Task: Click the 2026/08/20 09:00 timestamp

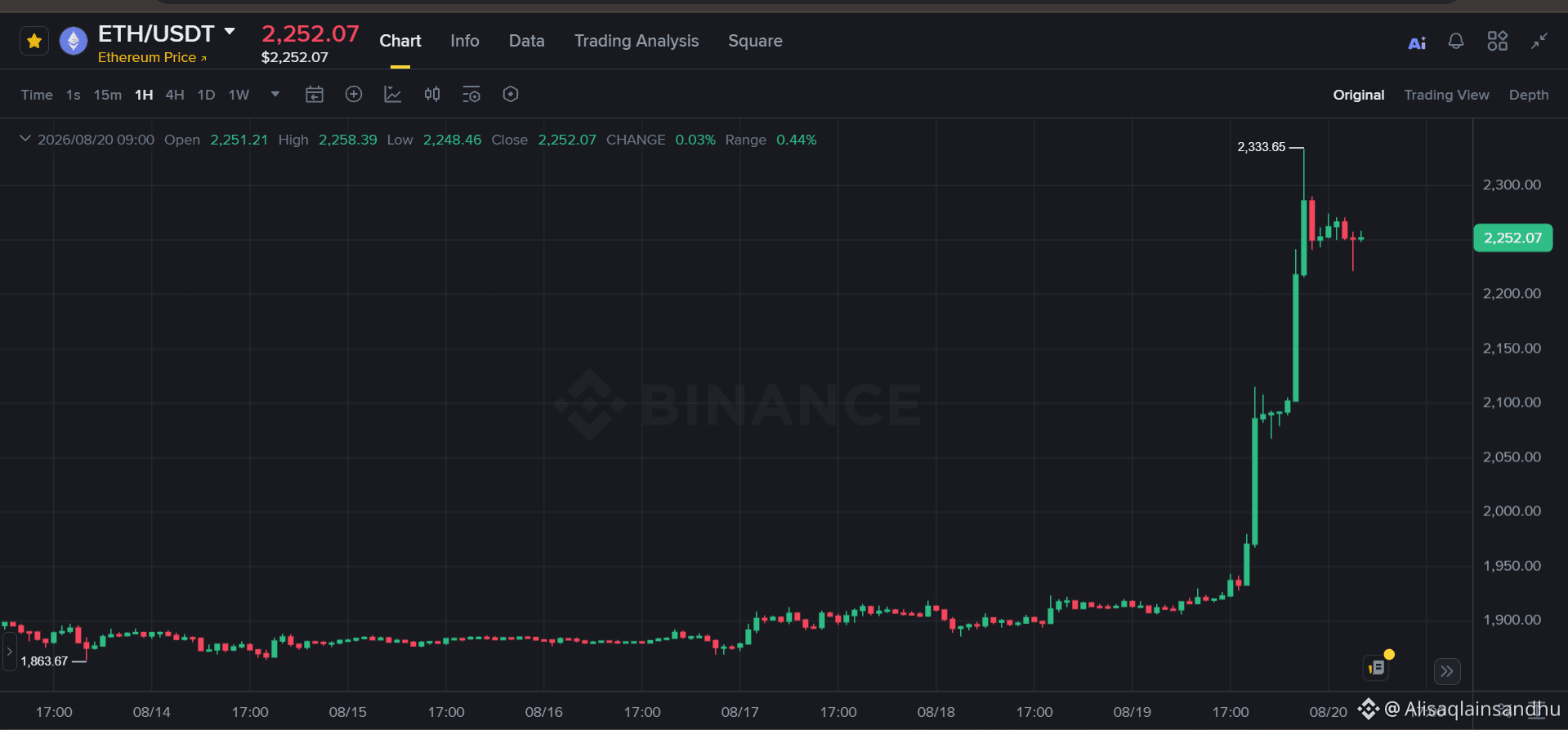Action: [x=96, y=140]
